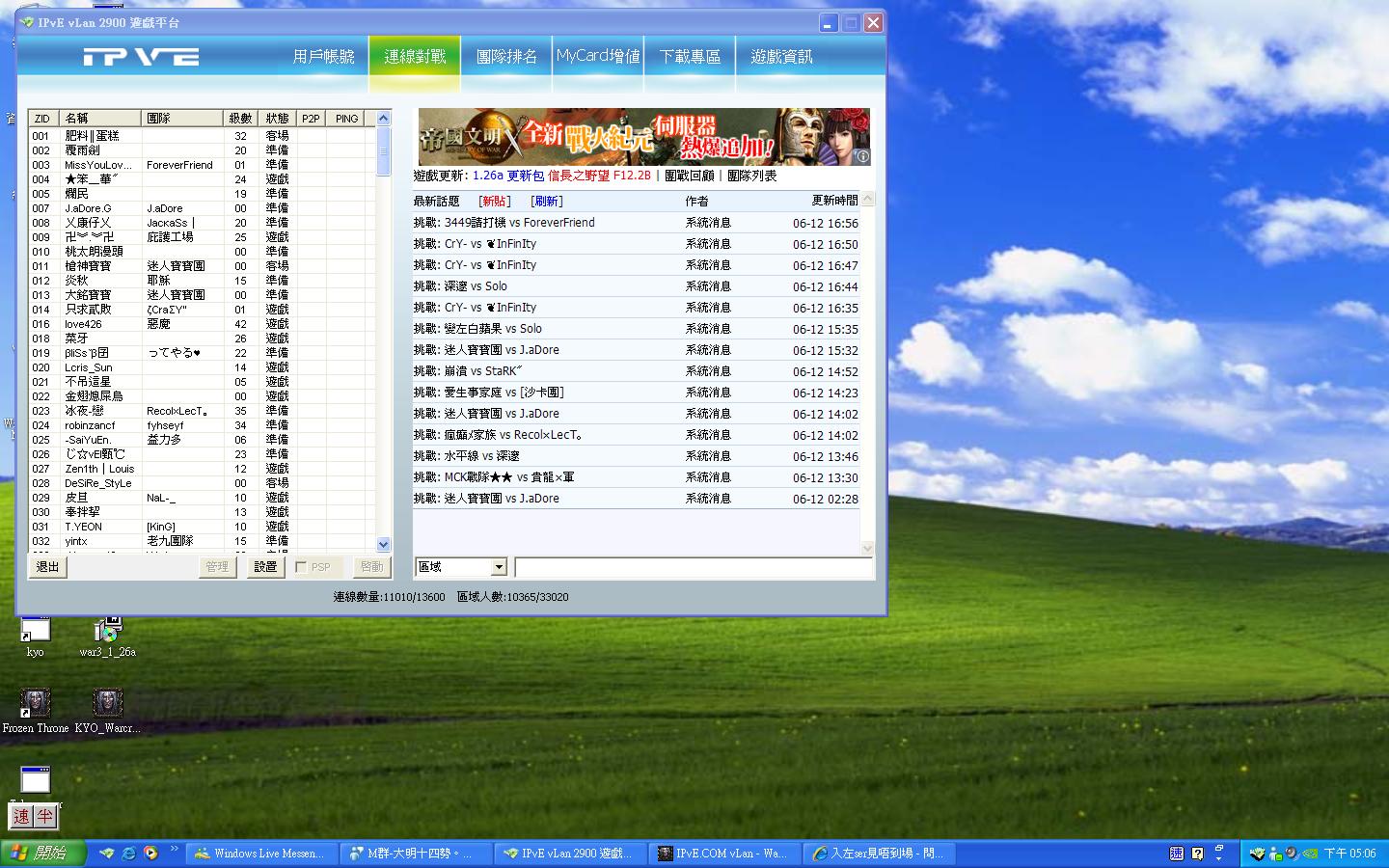Launch Internet Explorer from Quick Launch
Screen dimensions: 1389x868
click(x=128, y=854)
